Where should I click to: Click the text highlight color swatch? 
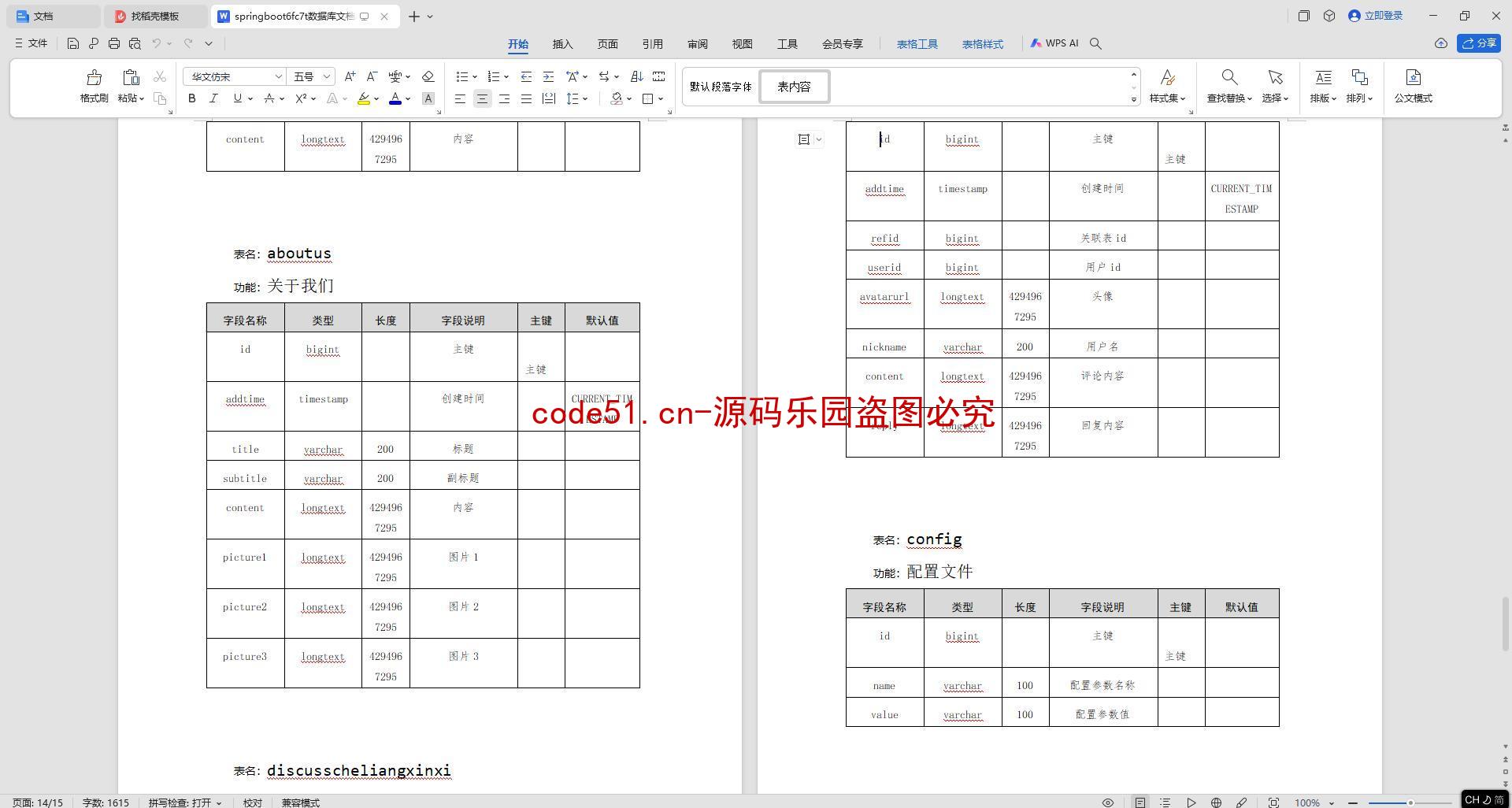pos(363,98)
